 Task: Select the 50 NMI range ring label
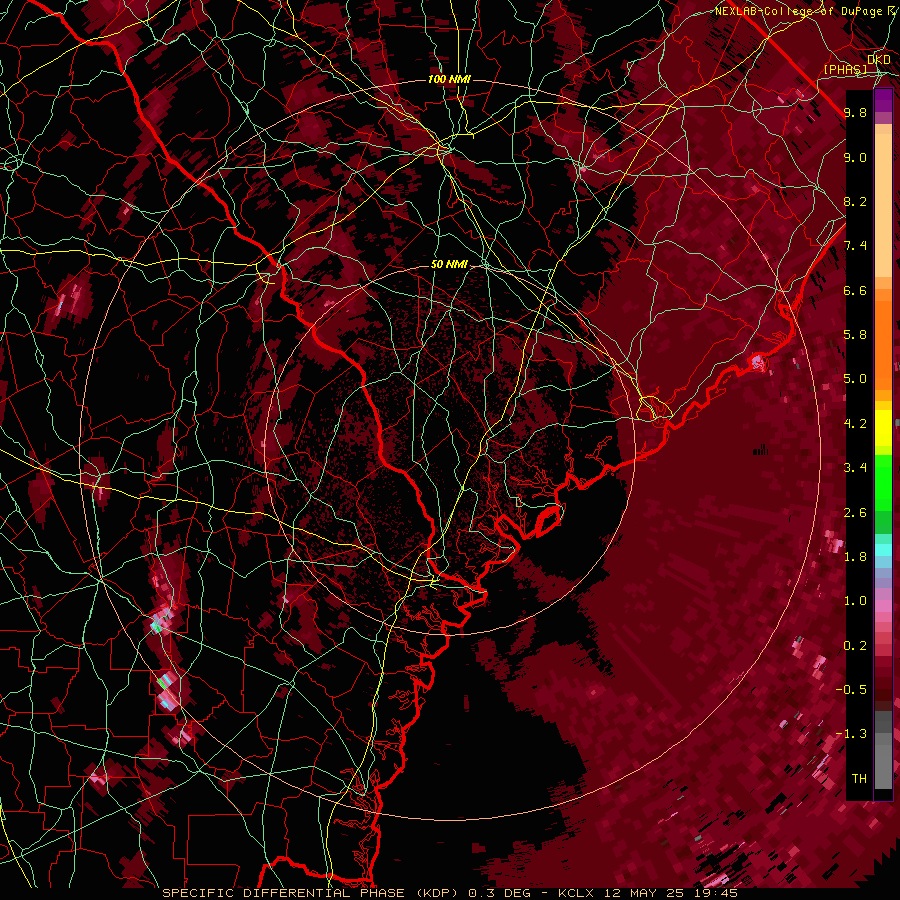coord(449,264)
